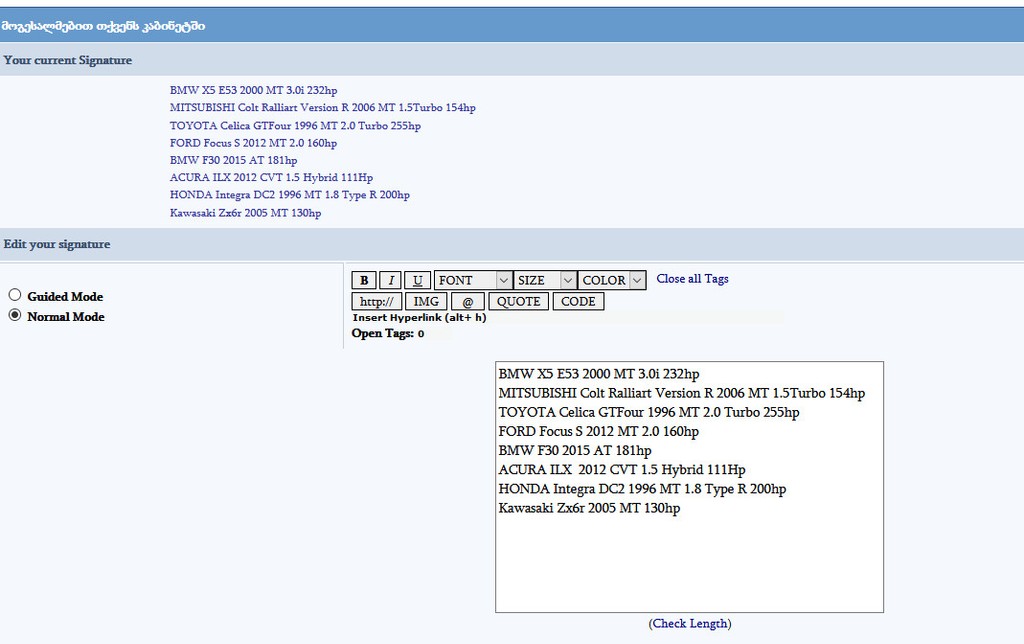Viewport: 1024px width, 644px height.
Task: Click 'TOYOTA Celica GTFour' line in the editor
Action: tap(648, 413)
